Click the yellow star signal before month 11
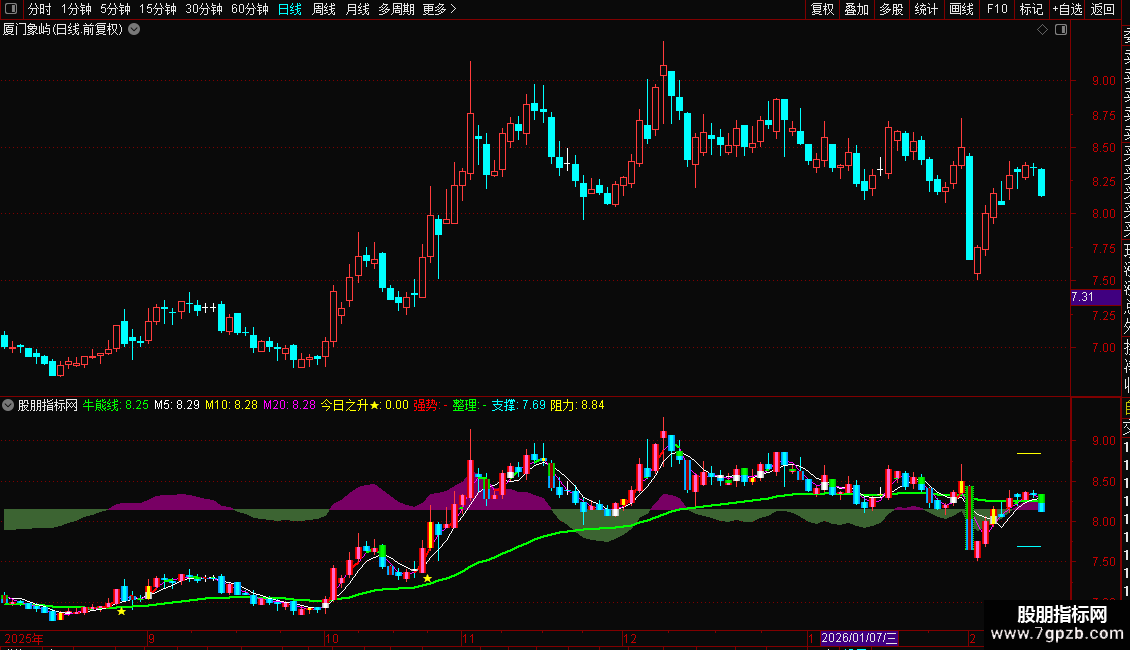The height and width of the screenshot is (650, 1130). [x=427, y=578]
